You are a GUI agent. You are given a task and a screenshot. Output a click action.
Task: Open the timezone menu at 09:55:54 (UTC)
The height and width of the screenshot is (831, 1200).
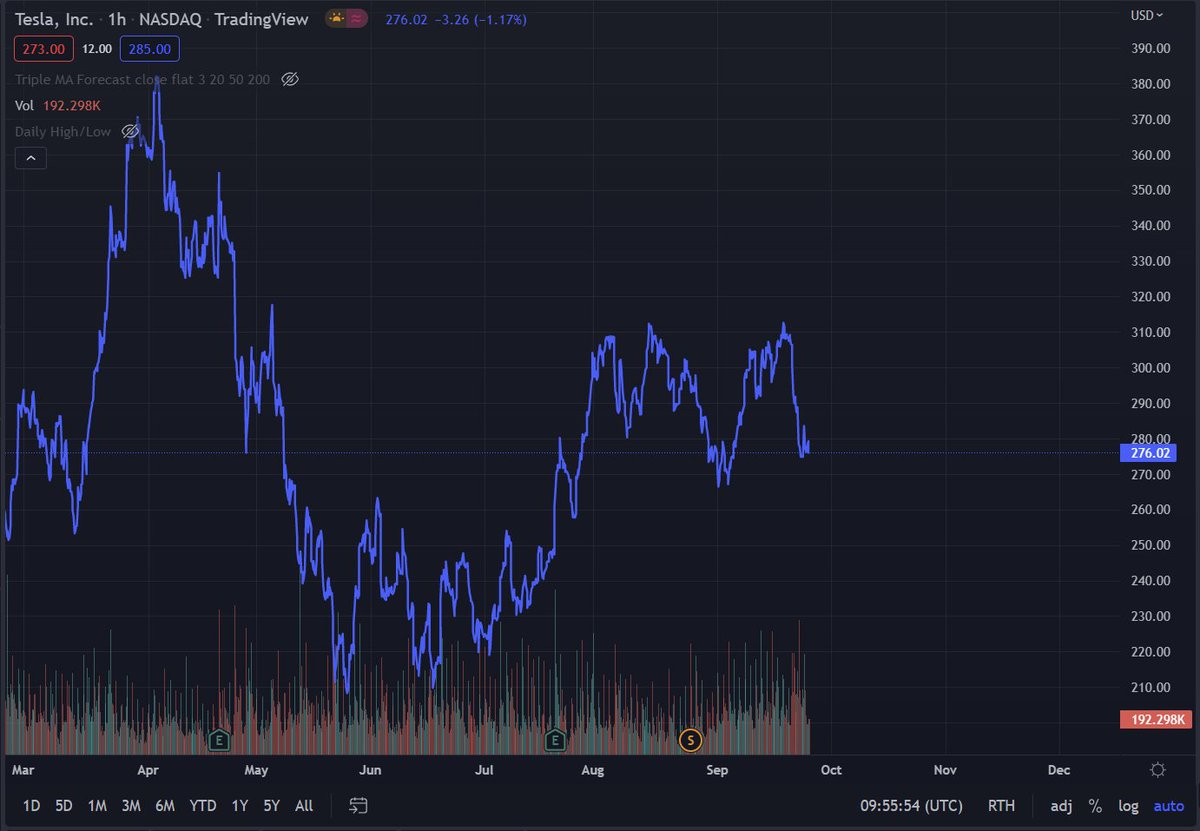911,806
